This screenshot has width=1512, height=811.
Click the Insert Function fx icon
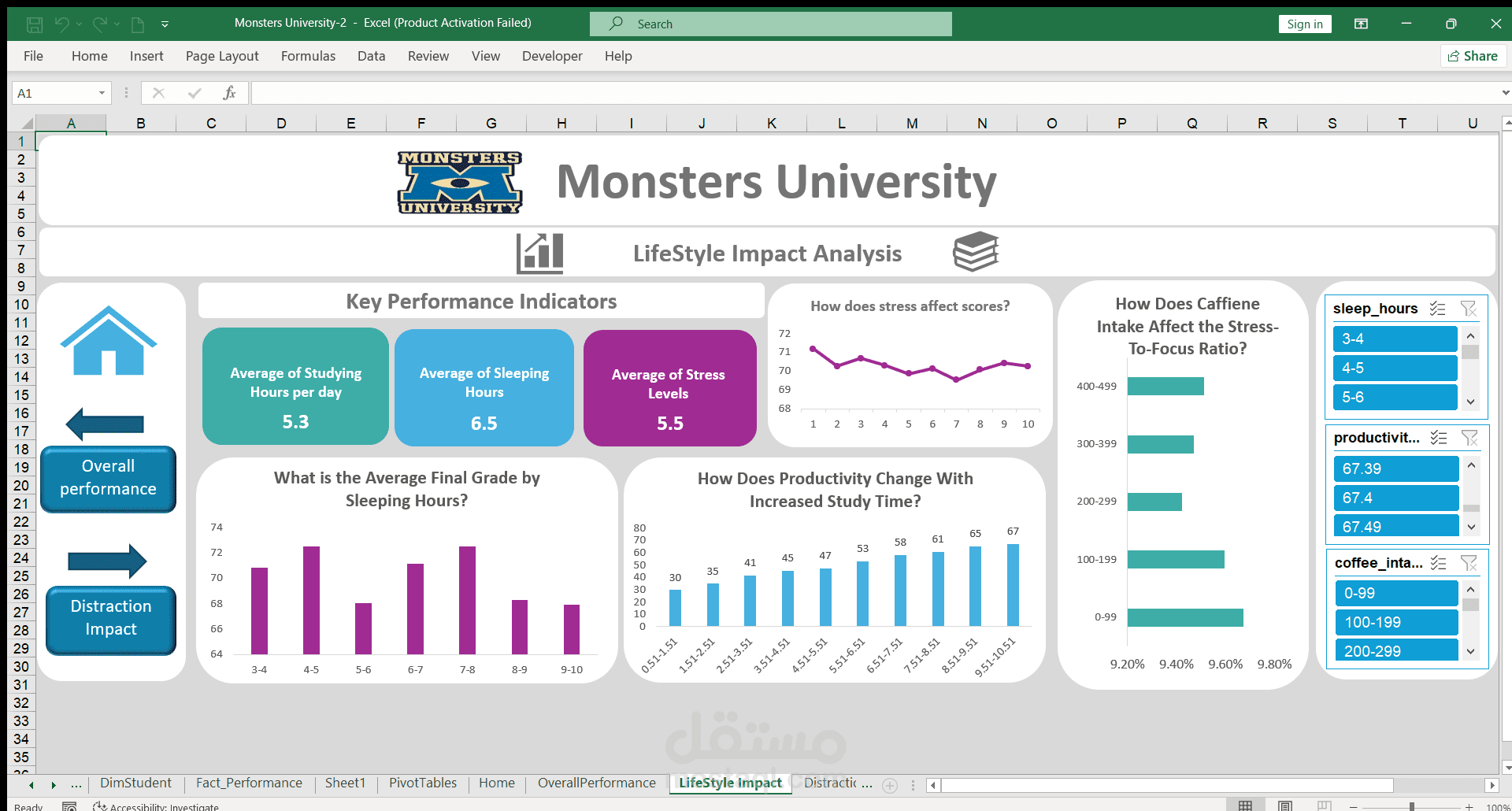(229, 93)
